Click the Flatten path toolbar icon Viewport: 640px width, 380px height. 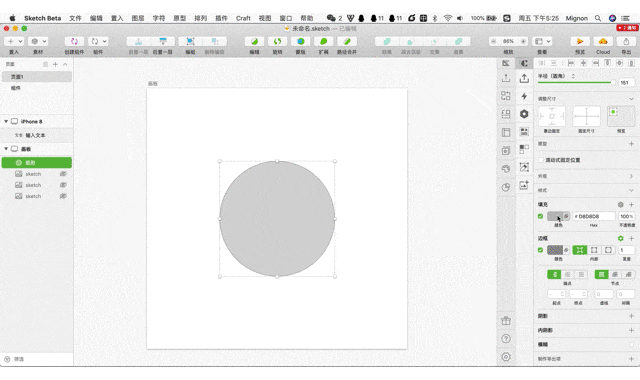(347, 41)
